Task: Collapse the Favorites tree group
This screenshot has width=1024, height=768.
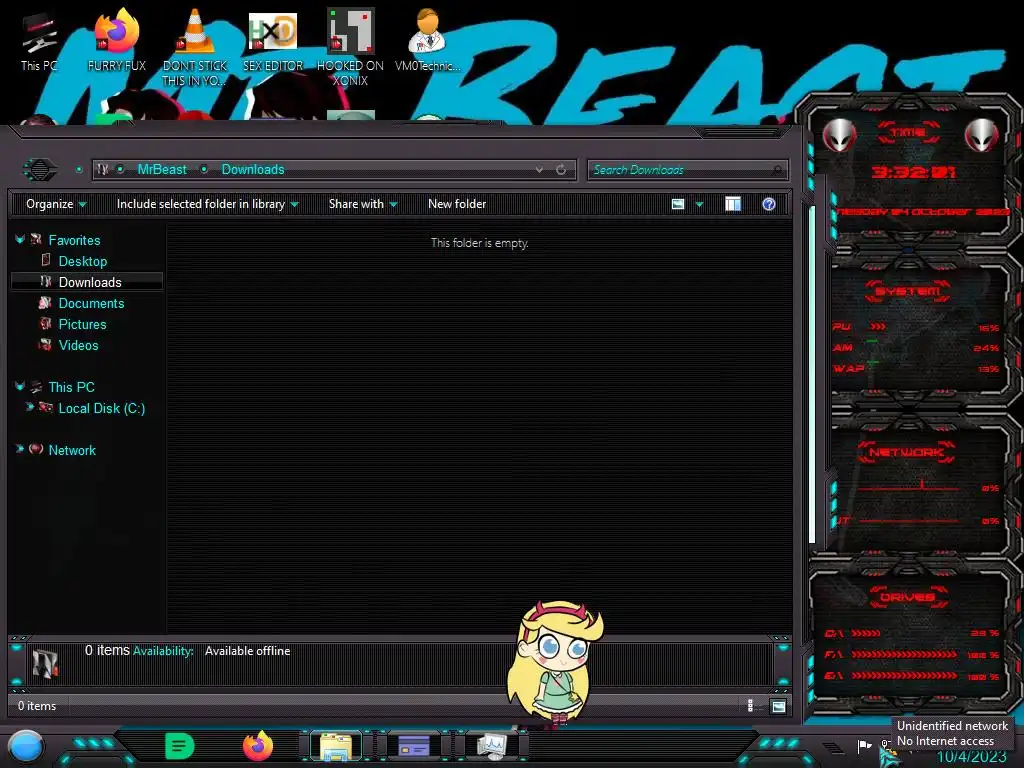Action: coord(20,240)
